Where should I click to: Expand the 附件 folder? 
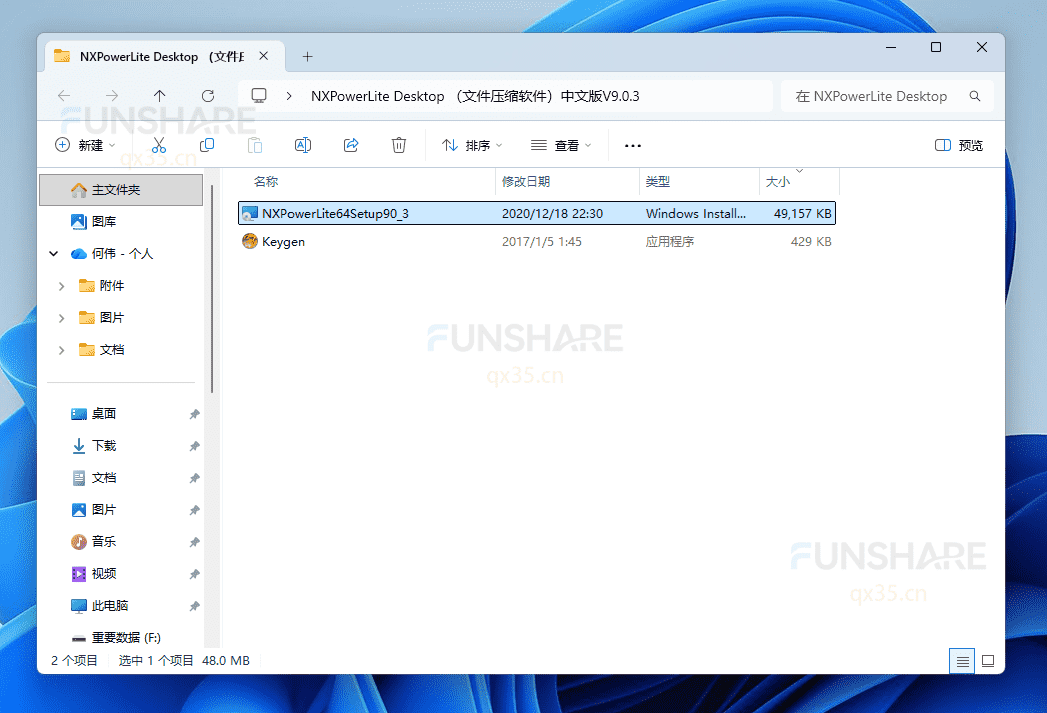(61, 286)
